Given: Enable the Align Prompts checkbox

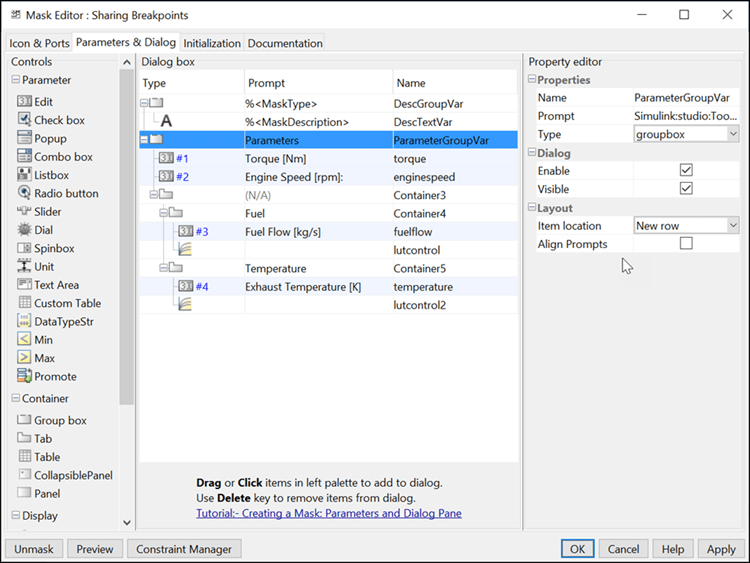Looking at the screenshot, I should point(686,244).
